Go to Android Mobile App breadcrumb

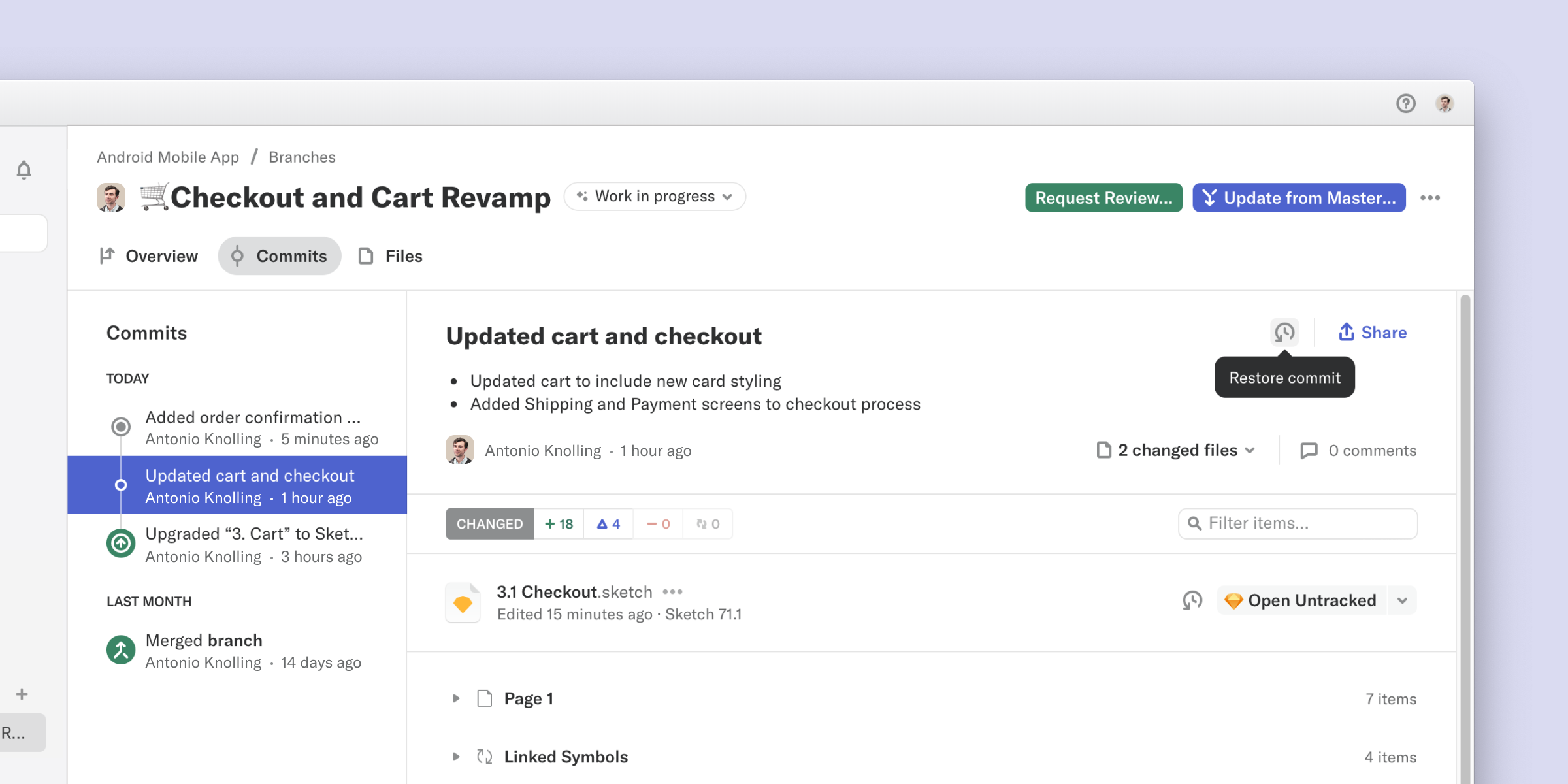tap(168, 157)
